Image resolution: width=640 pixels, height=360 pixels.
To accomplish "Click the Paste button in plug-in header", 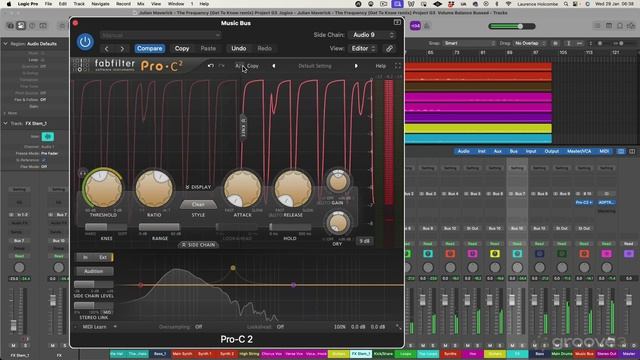I will (208, 49).
